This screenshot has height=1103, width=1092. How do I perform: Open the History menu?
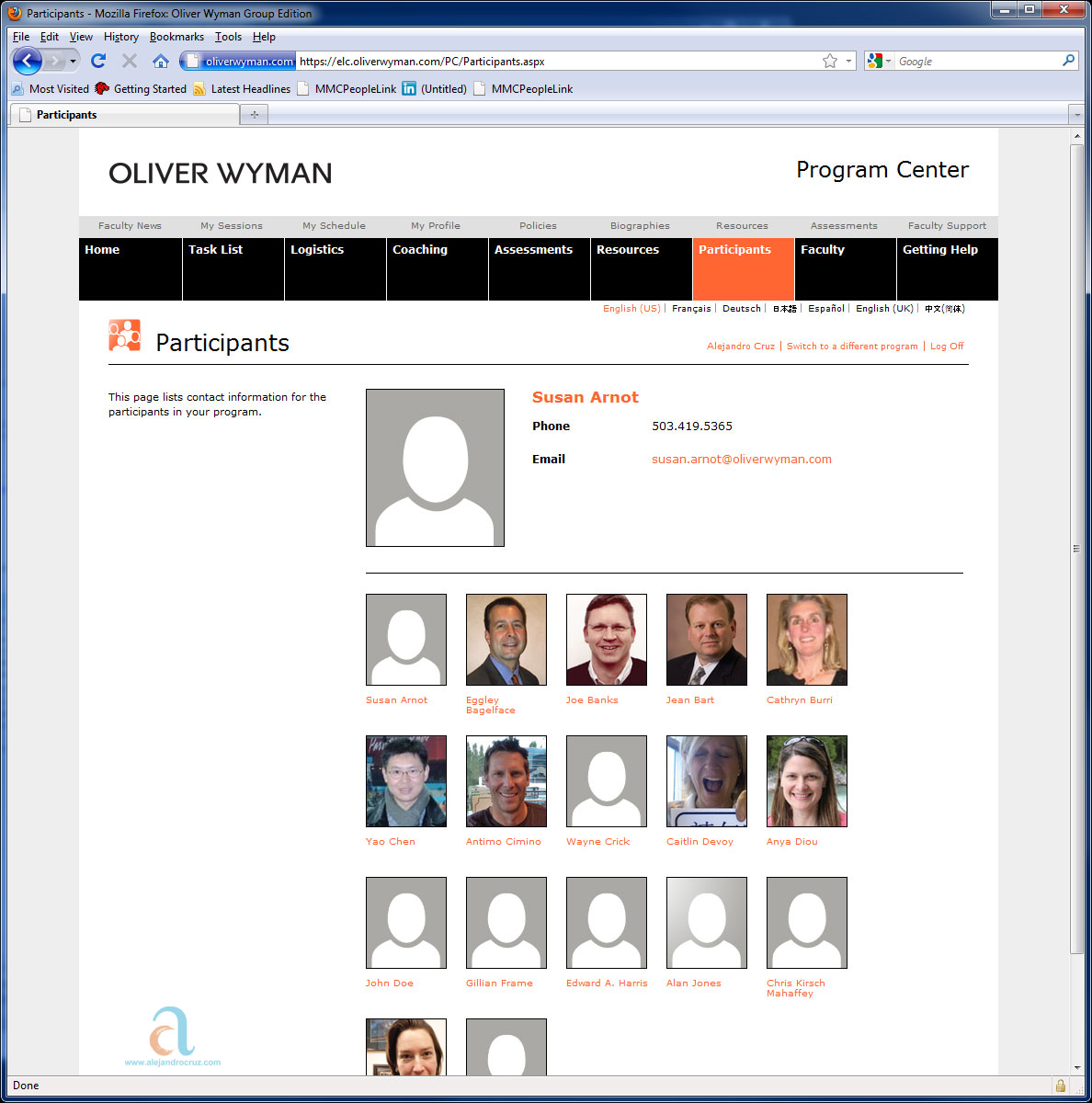click(121, 37)
